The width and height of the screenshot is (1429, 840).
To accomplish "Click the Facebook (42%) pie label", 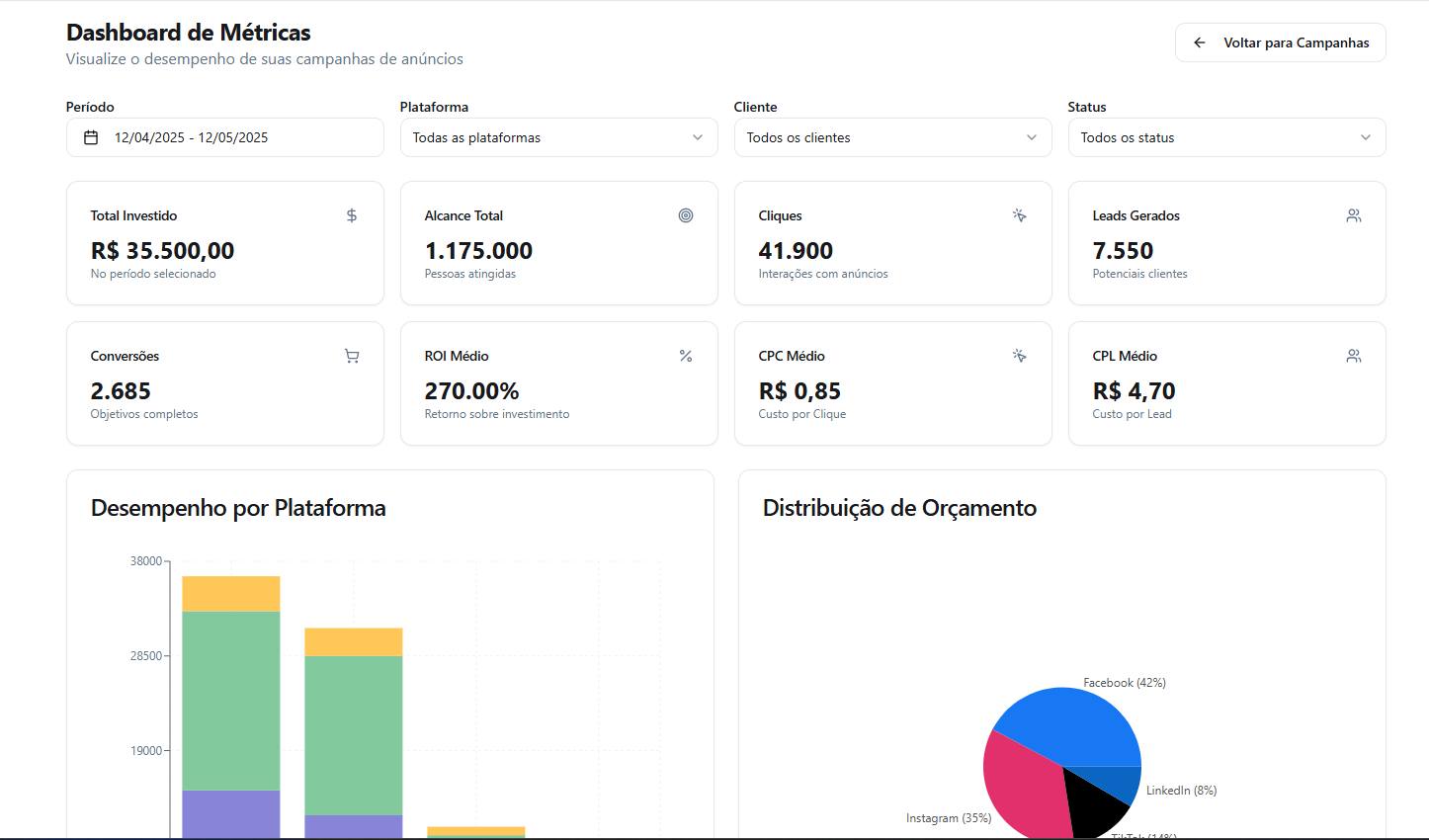I will click(x=1125, y=683).
